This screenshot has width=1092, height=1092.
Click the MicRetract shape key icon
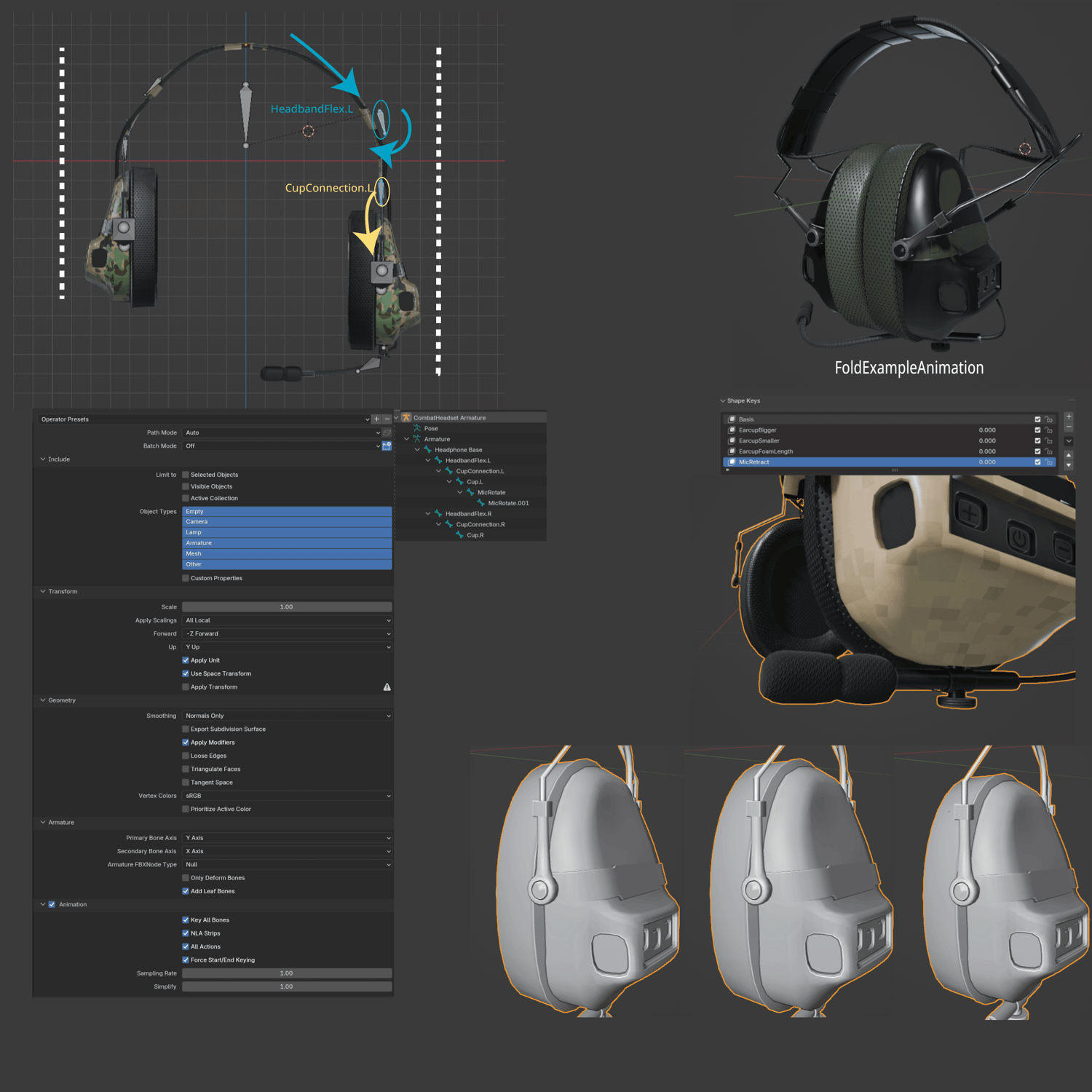click(x=732, y=462)
